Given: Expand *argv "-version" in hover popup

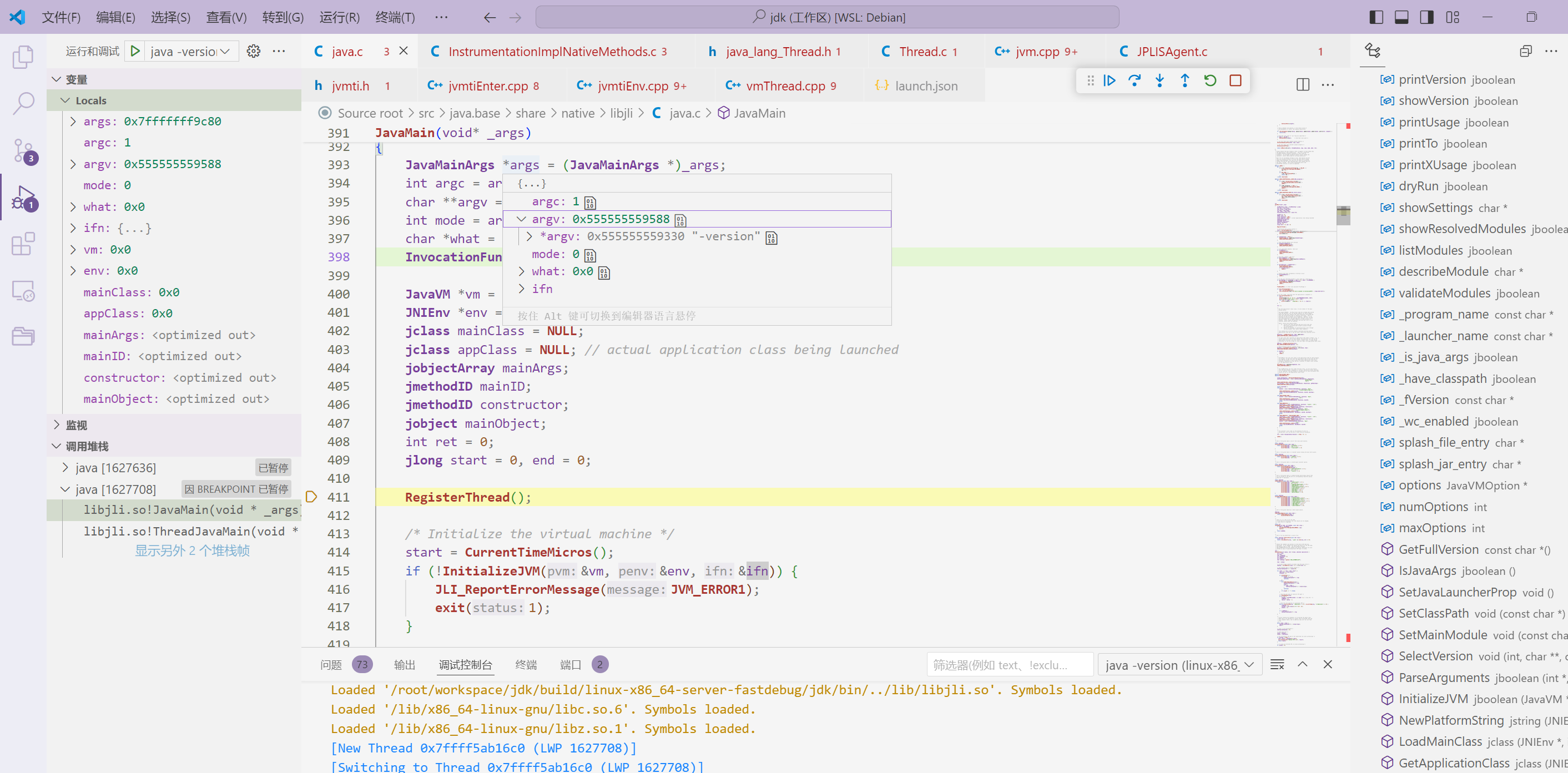Looking at the screenshot, I should (529, 236).
